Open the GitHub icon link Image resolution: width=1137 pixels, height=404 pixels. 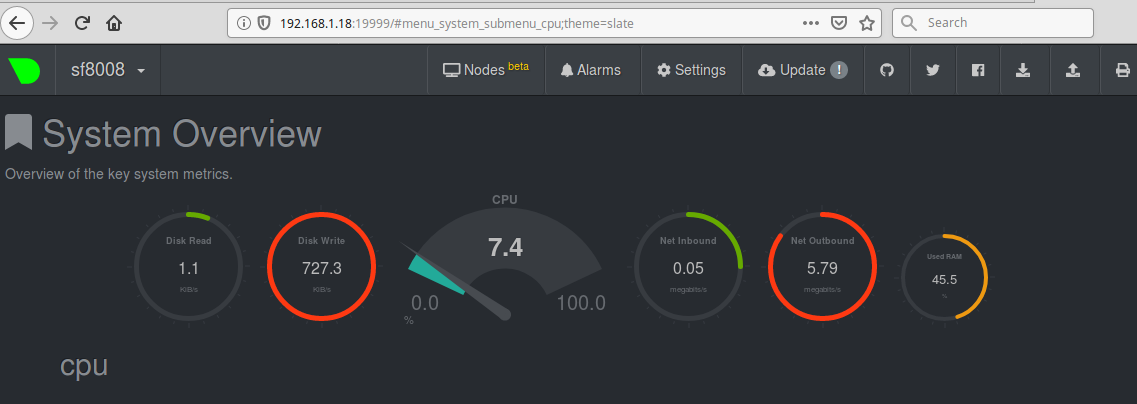(x=886, y=70)
